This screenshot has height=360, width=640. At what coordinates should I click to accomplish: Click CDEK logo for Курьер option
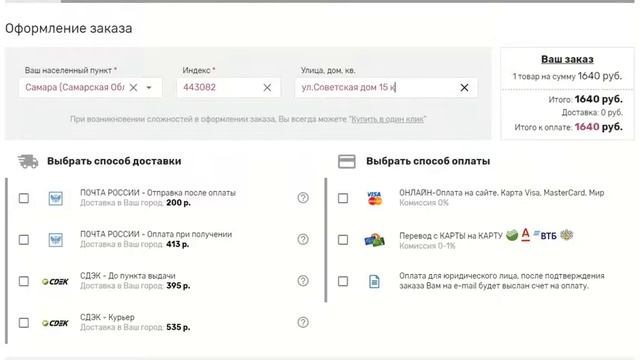coord(56,323)
